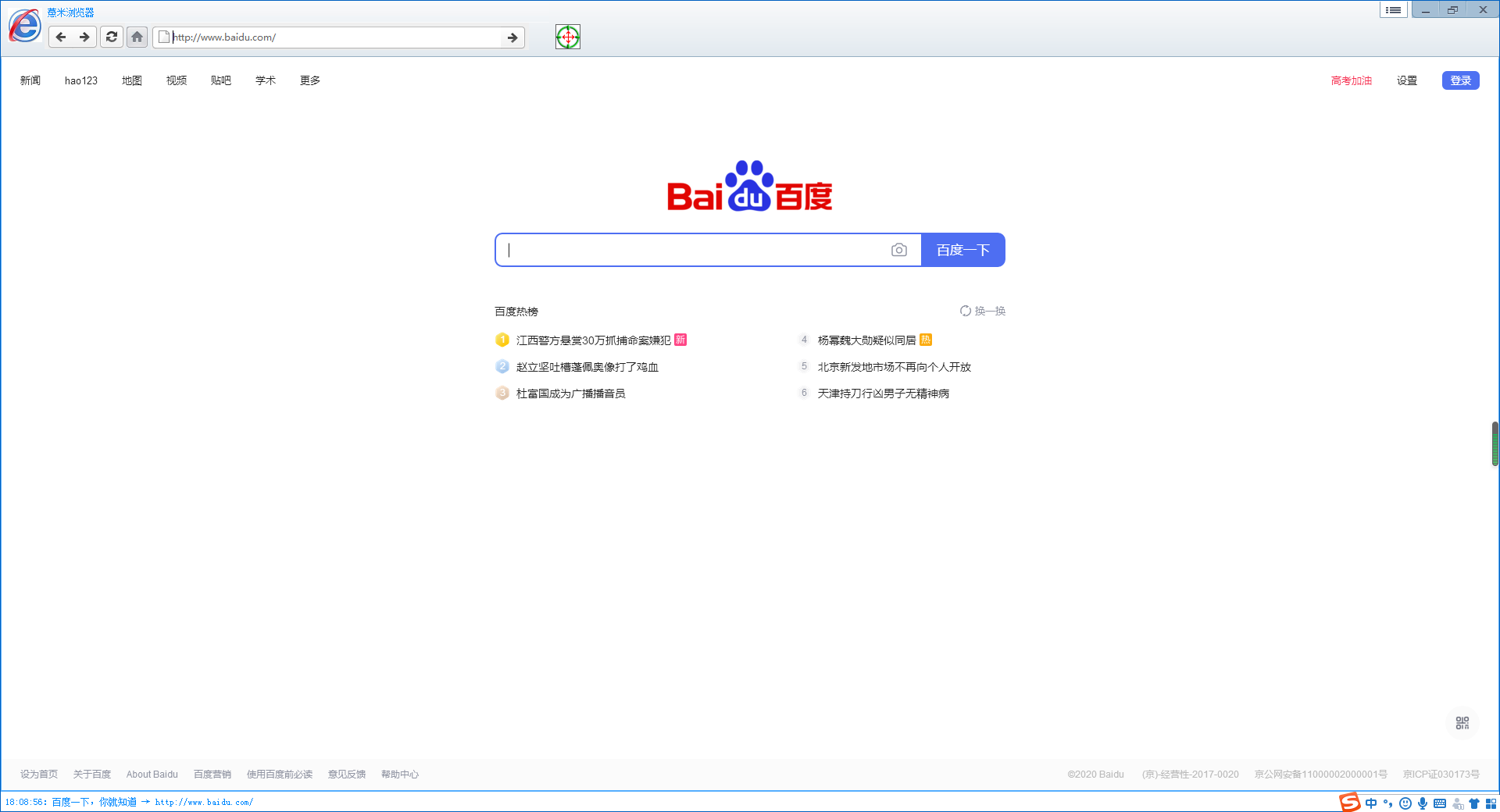Open the input toolbox grid icon
This screenshot has height=812, width=1500.
1491,803
